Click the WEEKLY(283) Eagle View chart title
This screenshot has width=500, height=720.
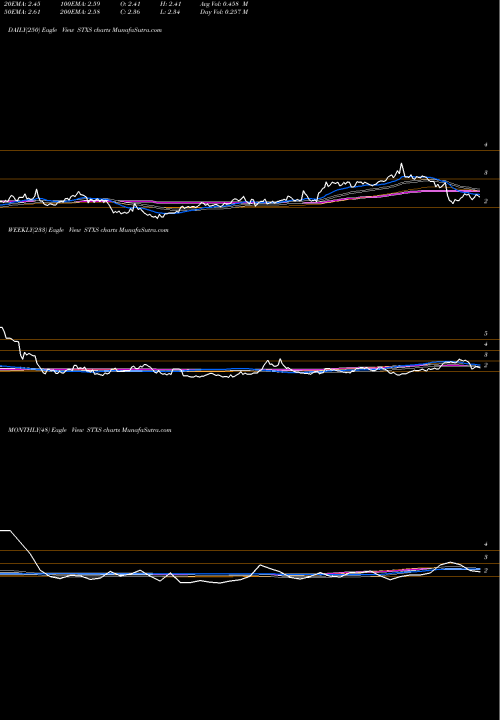88,230
